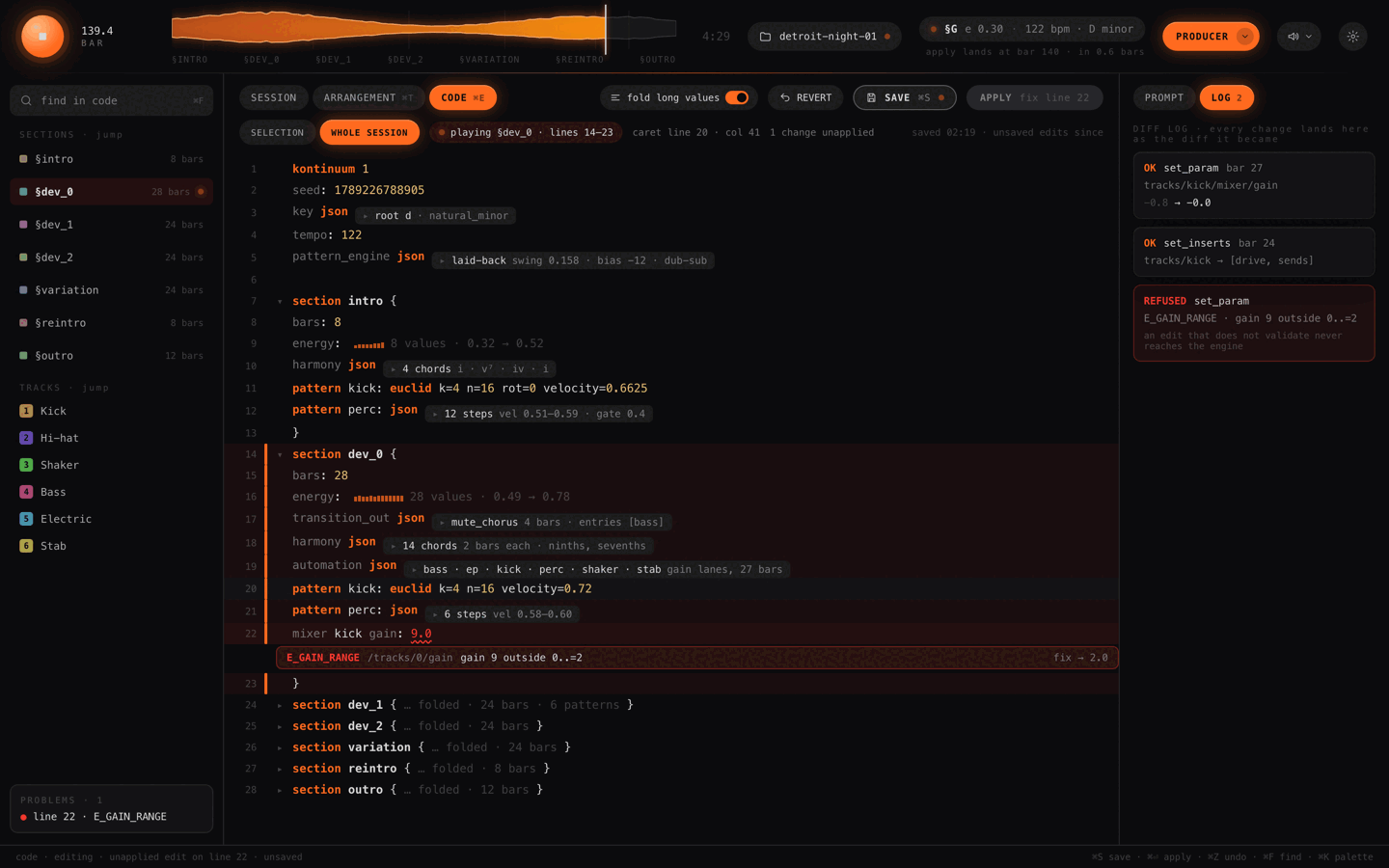Open the detroit-night-01 project folder
Screen dimensions: 1389x868
point(825,37)
